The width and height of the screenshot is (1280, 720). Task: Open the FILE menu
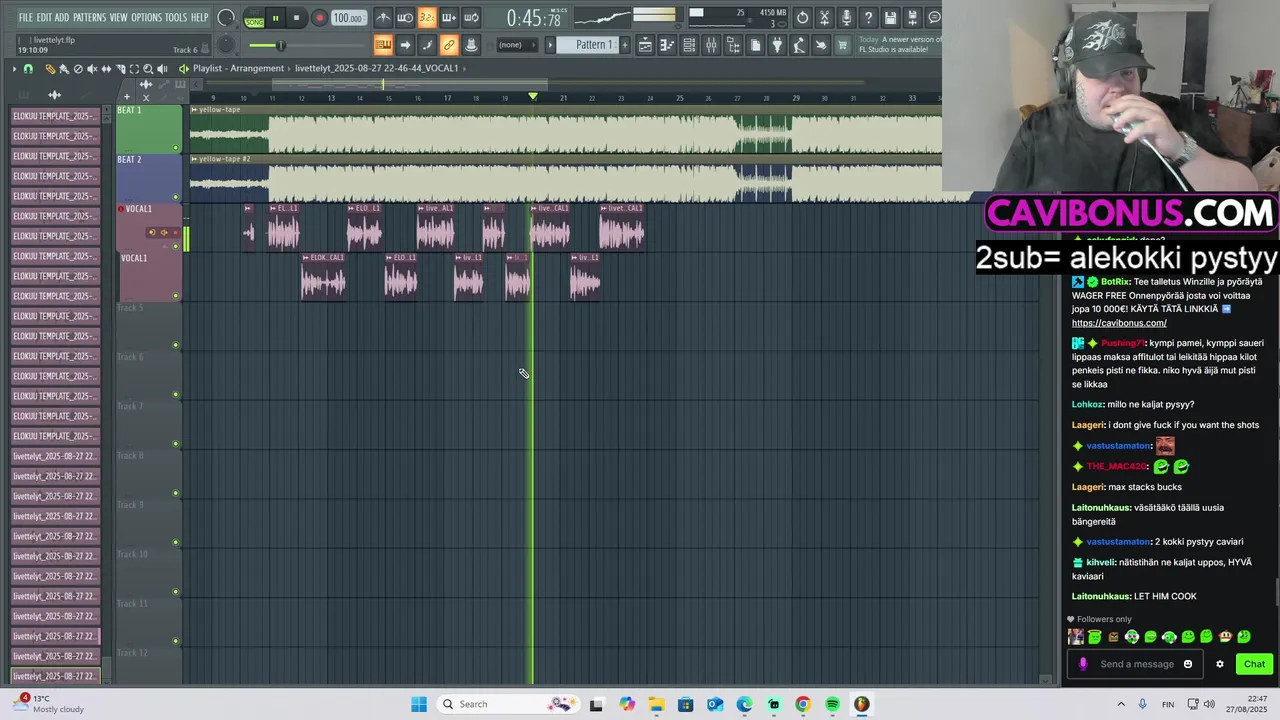[26, 18]
